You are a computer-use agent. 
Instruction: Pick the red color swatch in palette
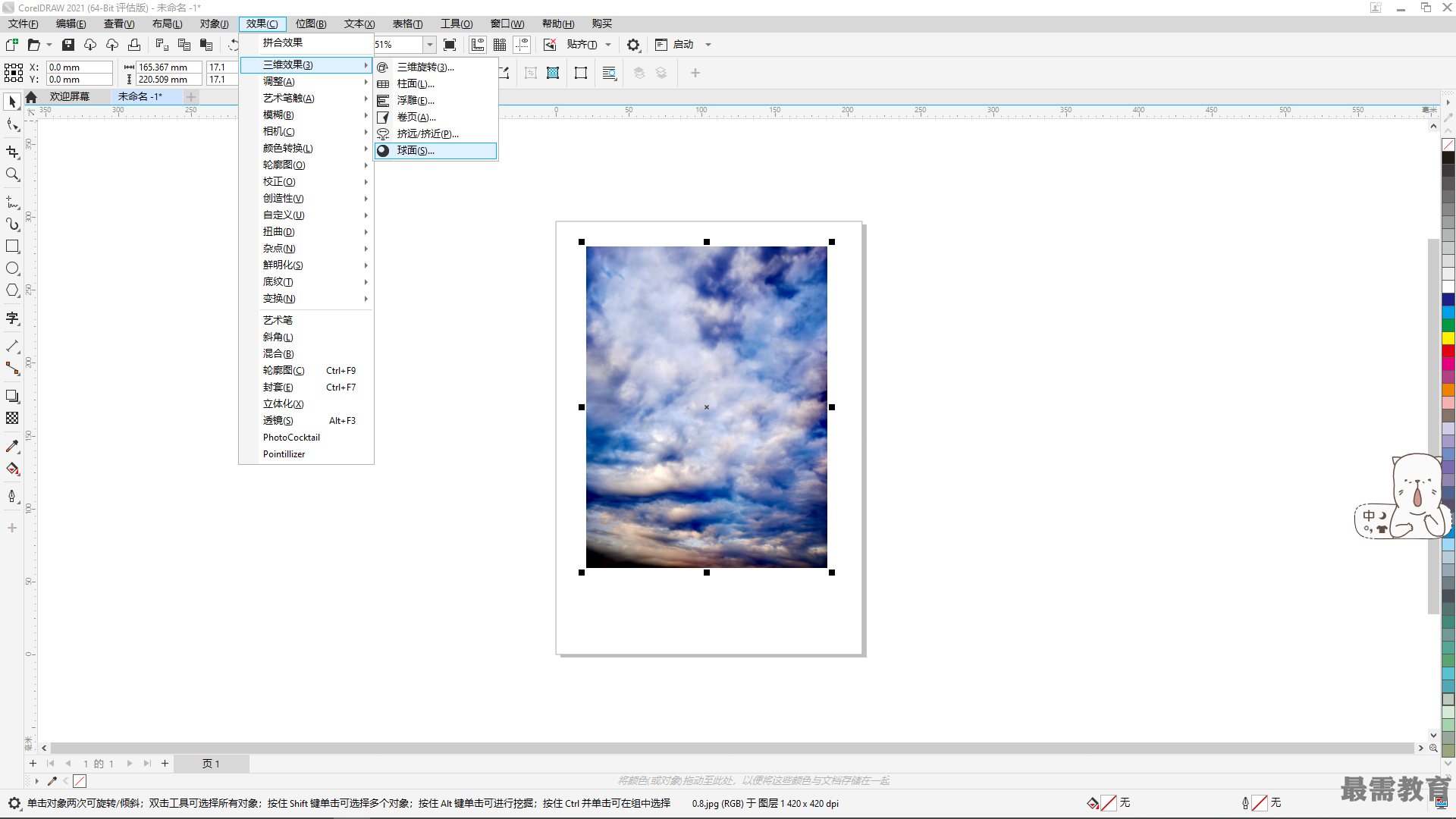1448,351
